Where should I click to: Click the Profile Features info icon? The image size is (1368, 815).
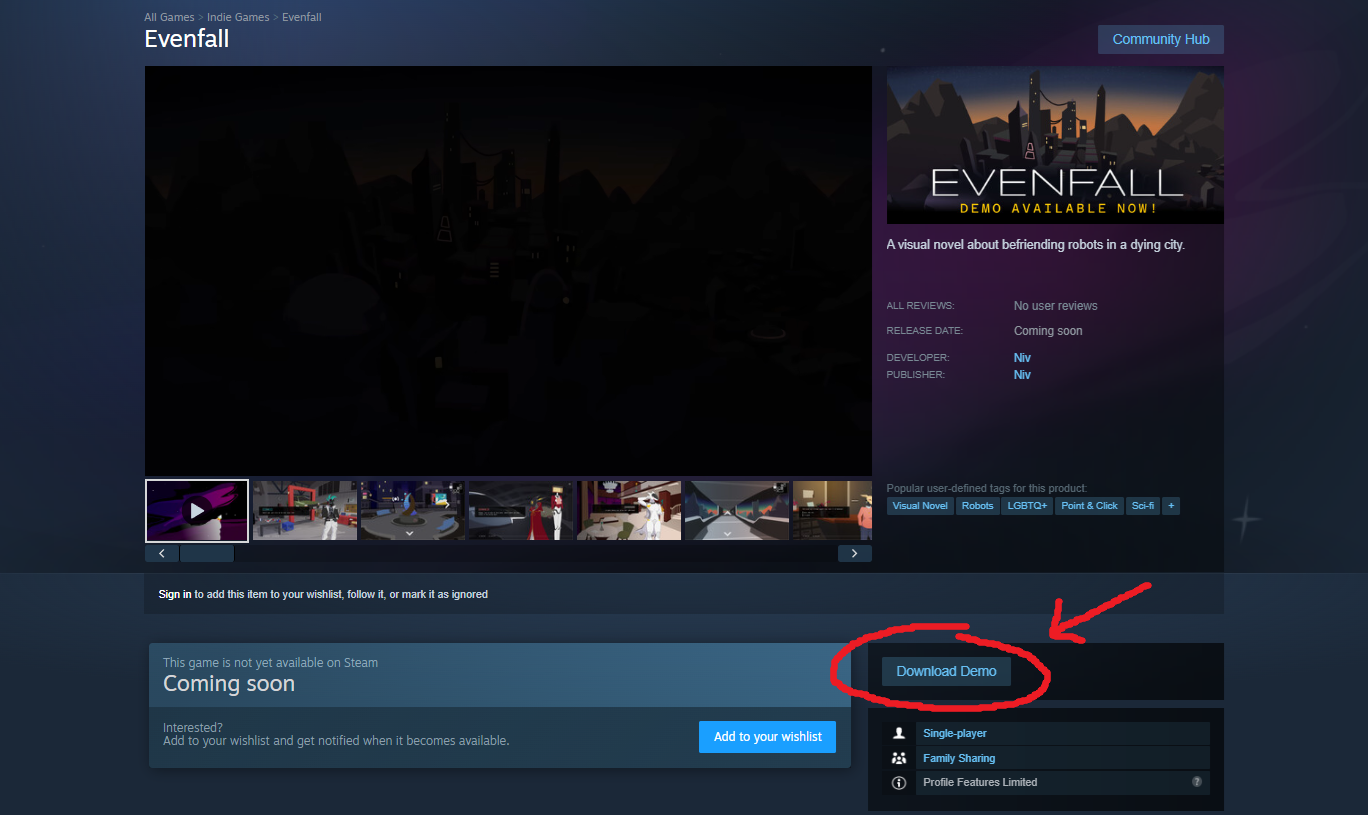899,783
